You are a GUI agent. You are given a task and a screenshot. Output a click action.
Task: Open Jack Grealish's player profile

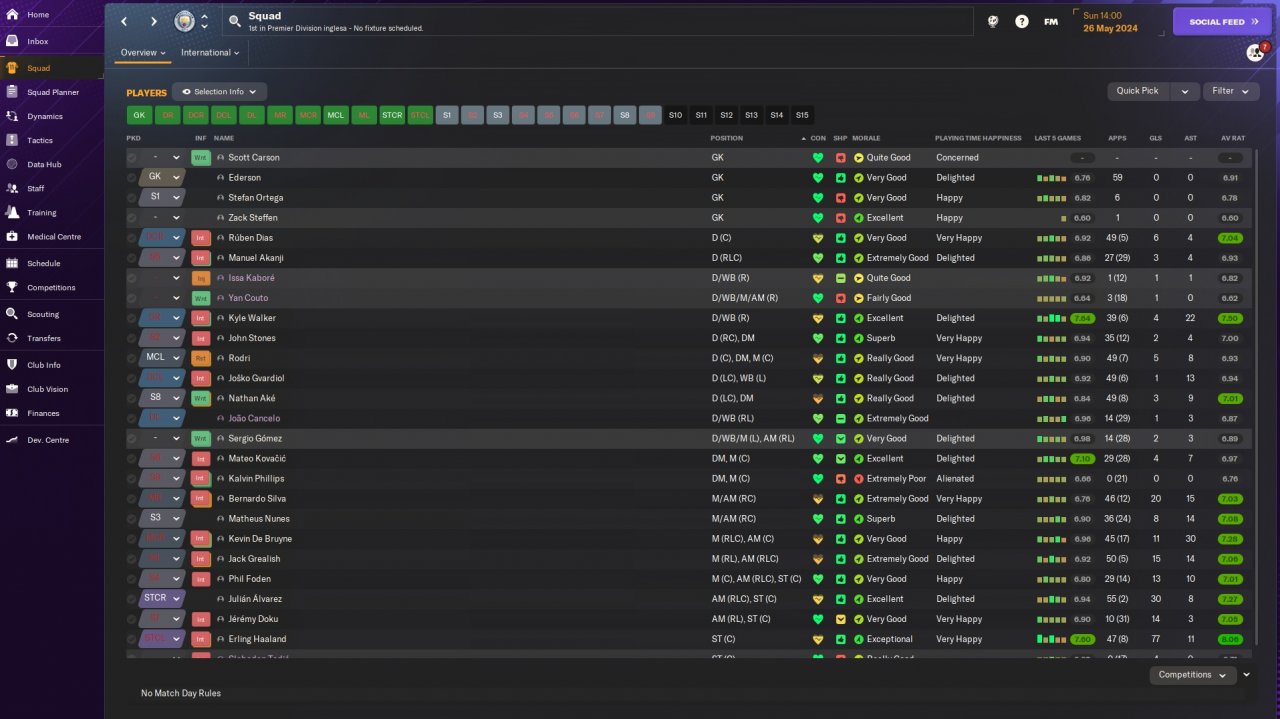point(254,559)
